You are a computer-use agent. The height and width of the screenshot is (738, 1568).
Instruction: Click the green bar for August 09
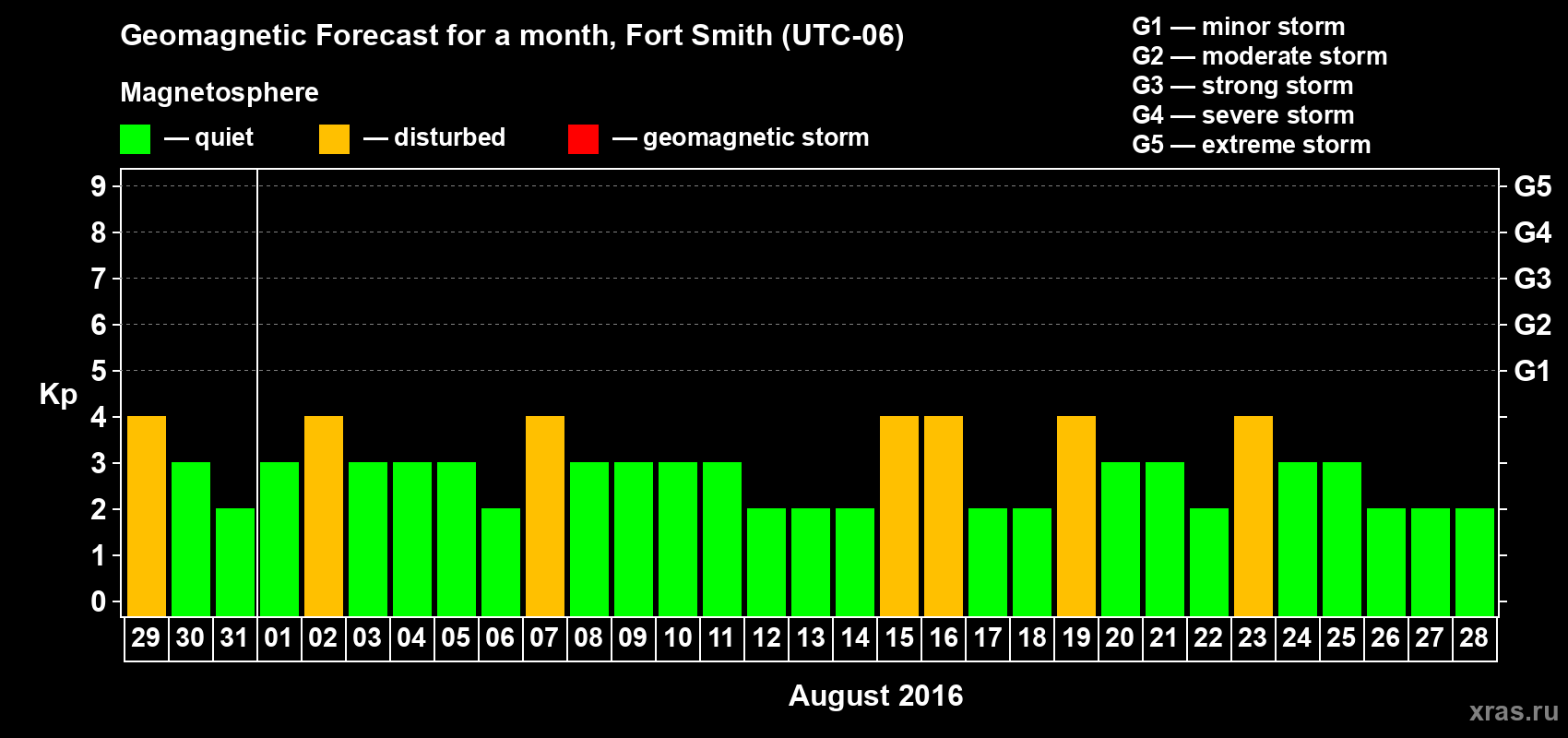click(634, 539)
